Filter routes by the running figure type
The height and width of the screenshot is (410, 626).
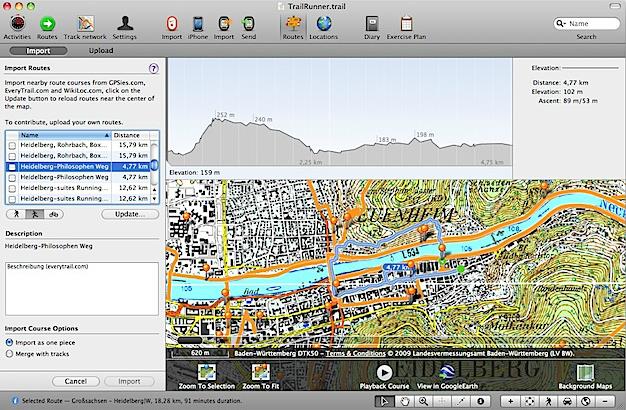point(35,214)
